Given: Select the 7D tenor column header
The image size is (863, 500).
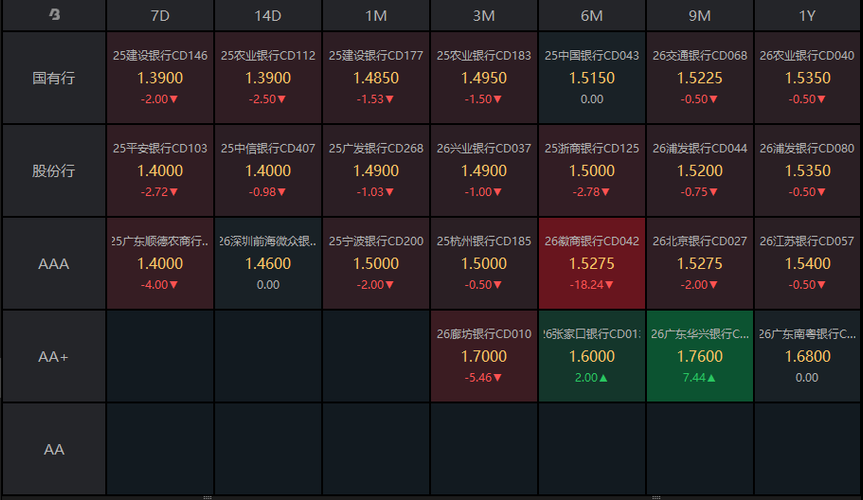Looking at the screenshot, I should tap(160, 15).
